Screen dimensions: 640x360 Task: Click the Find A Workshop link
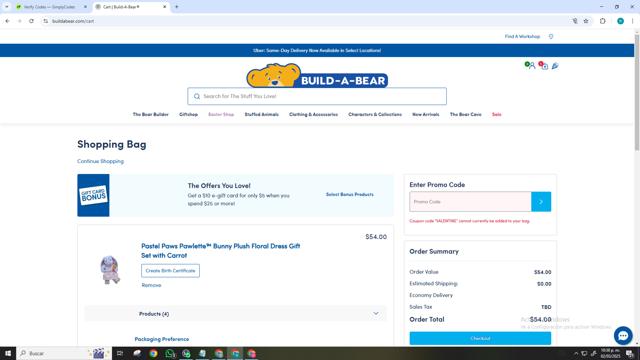click(x=522, y=36)
